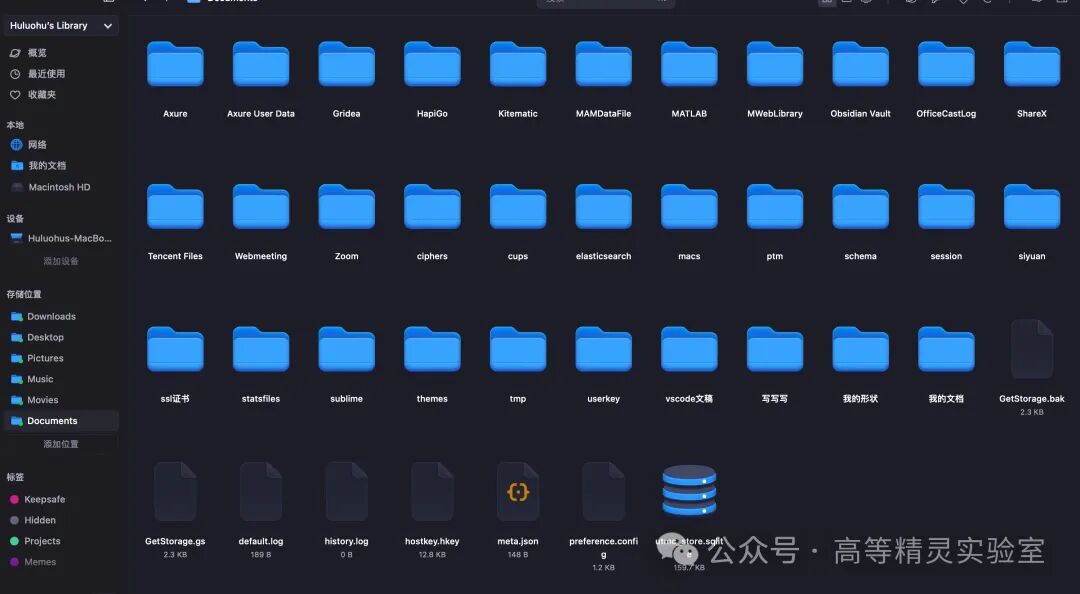Filter by the green Projects tag

point(35,541)
